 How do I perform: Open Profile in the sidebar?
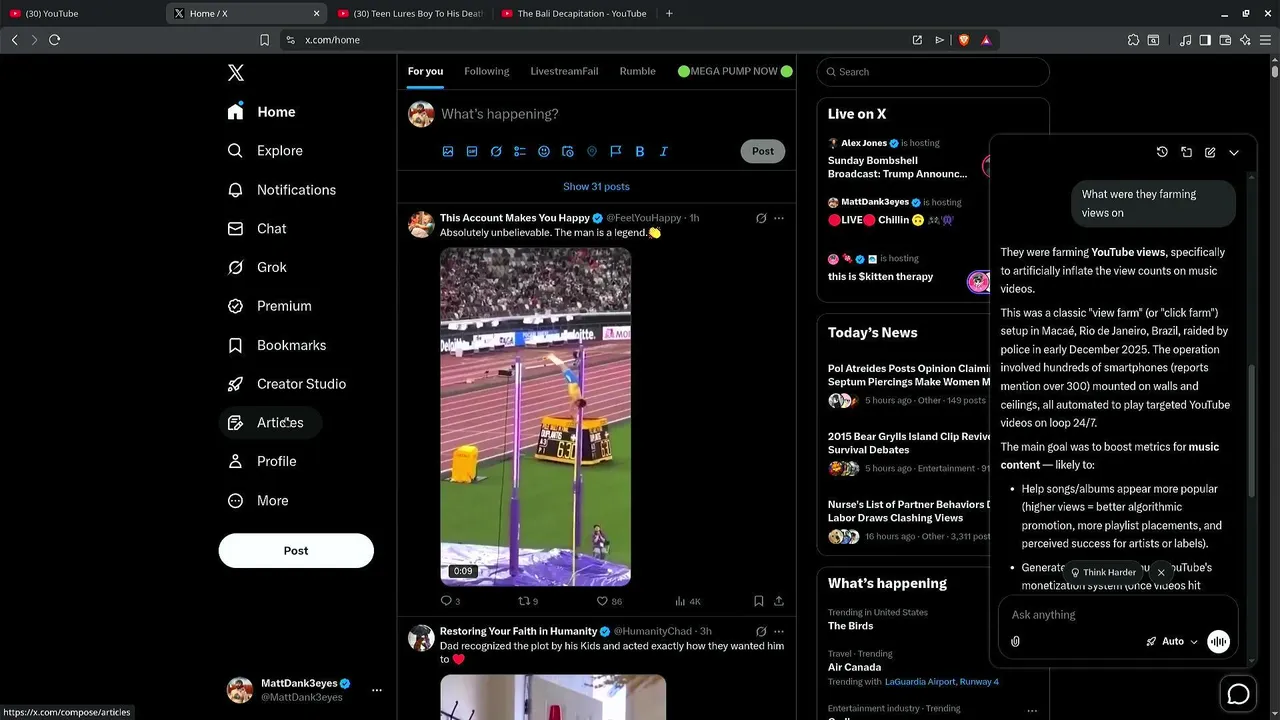pos(262,462)
